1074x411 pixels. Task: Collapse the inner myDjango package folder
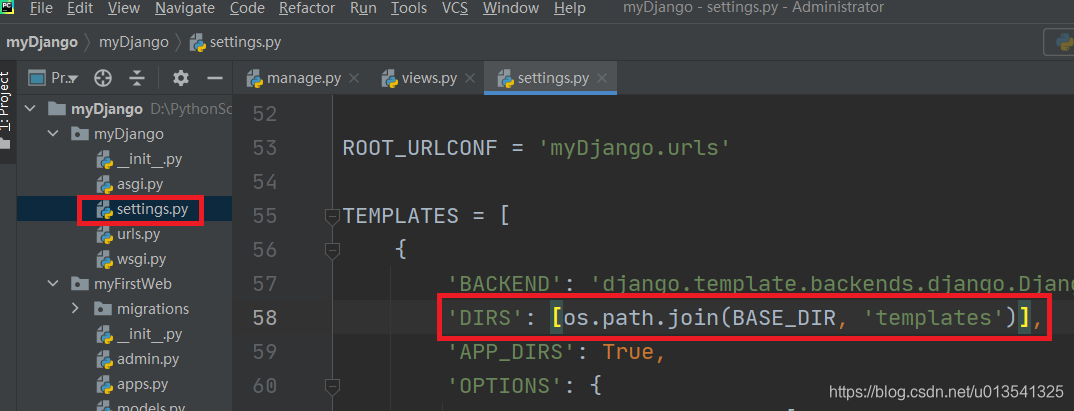click(53, 134)
